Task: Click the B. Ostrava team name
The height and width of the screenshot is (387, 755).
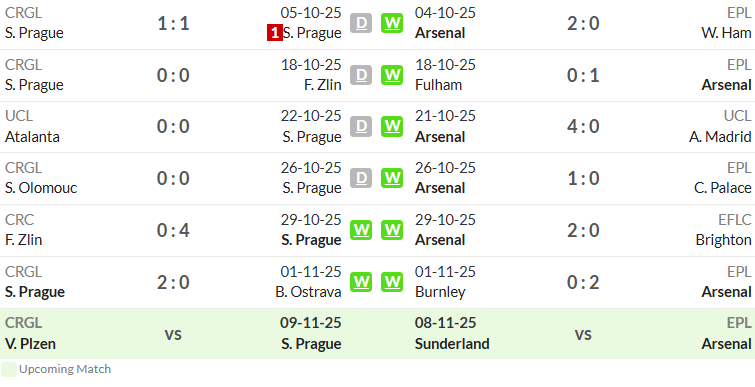Action: point(308,292)
